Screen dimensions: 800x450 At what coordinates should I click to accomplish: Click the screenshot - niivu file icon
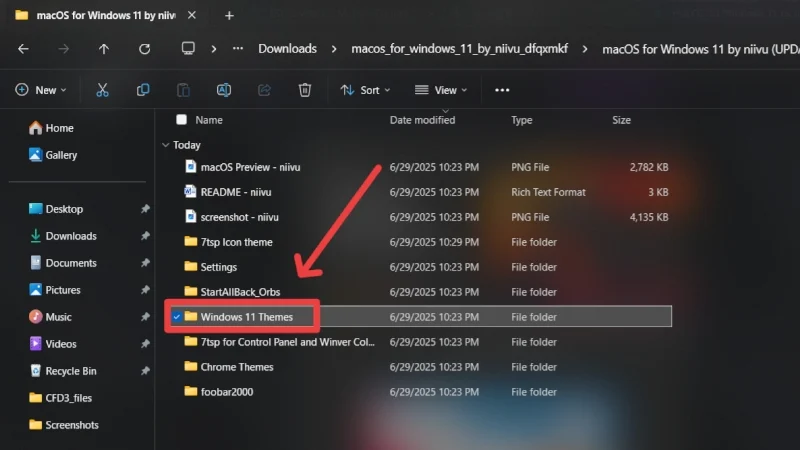tap(190, 216)
